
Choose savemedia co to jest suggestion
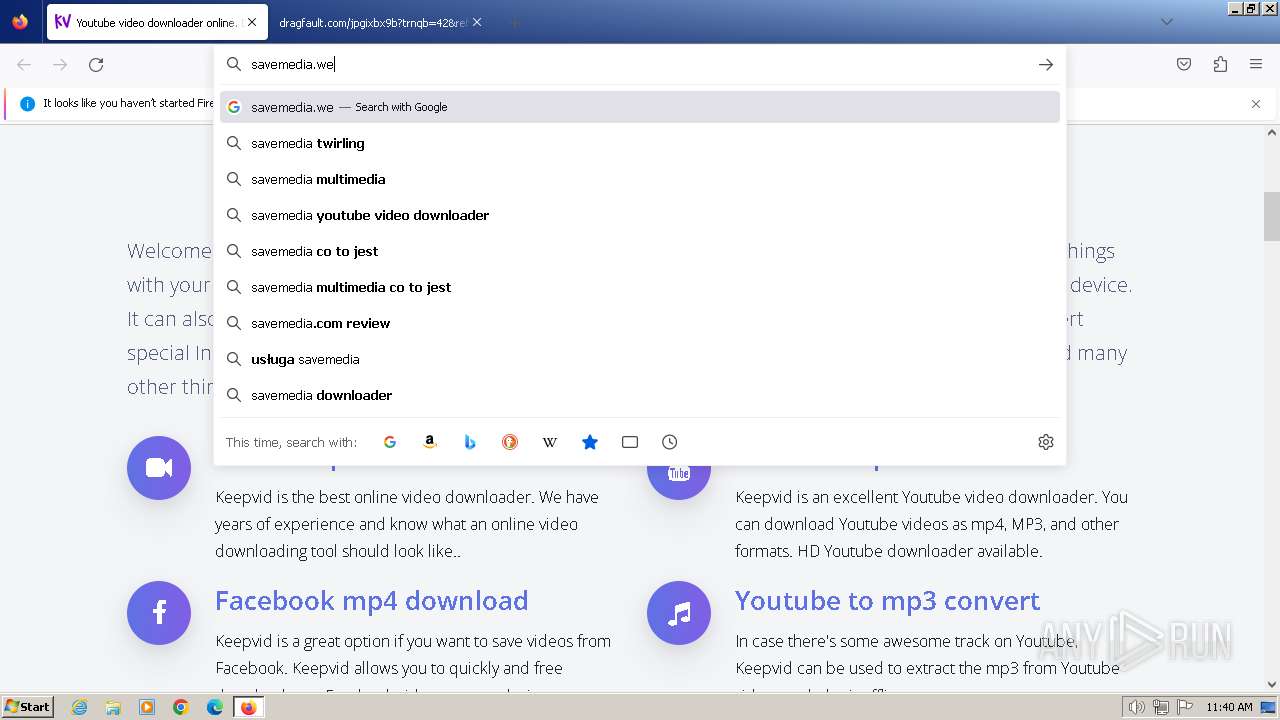tap(640, 251)
